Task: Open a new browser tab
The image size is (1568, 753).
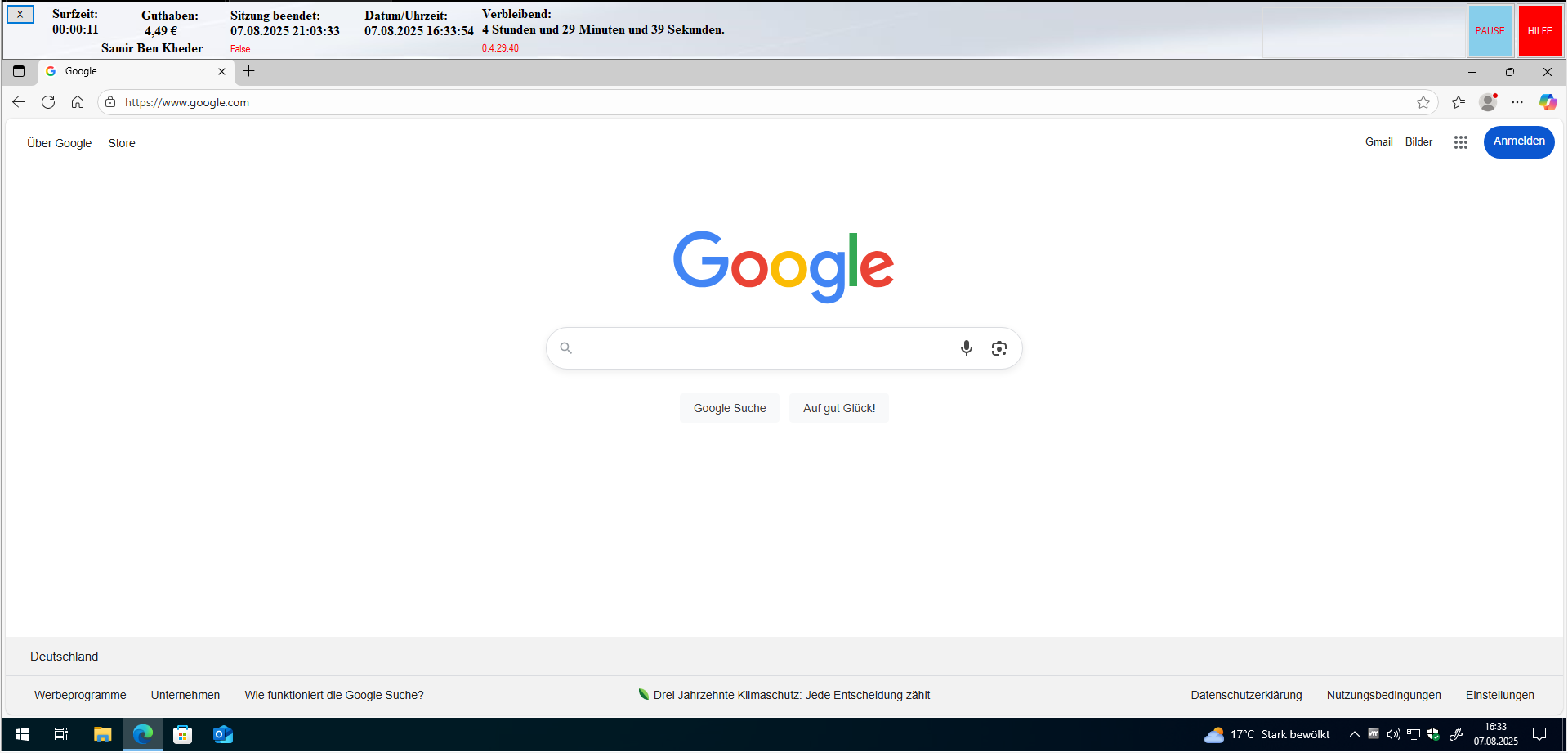Action: click(249, 71)
